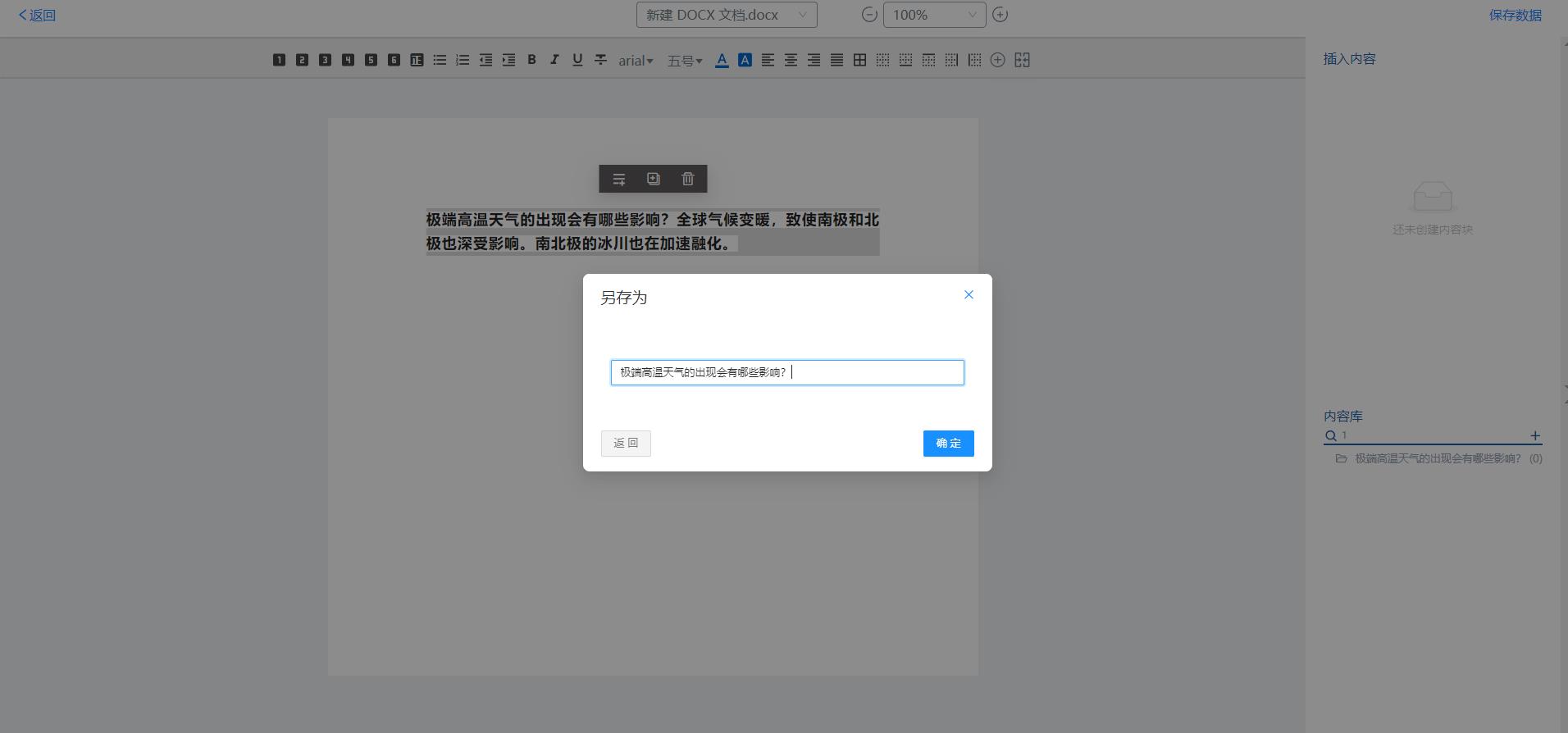Apply strikethrough formatting
This screenshot has width=1568, height=733.
(600, 60)
